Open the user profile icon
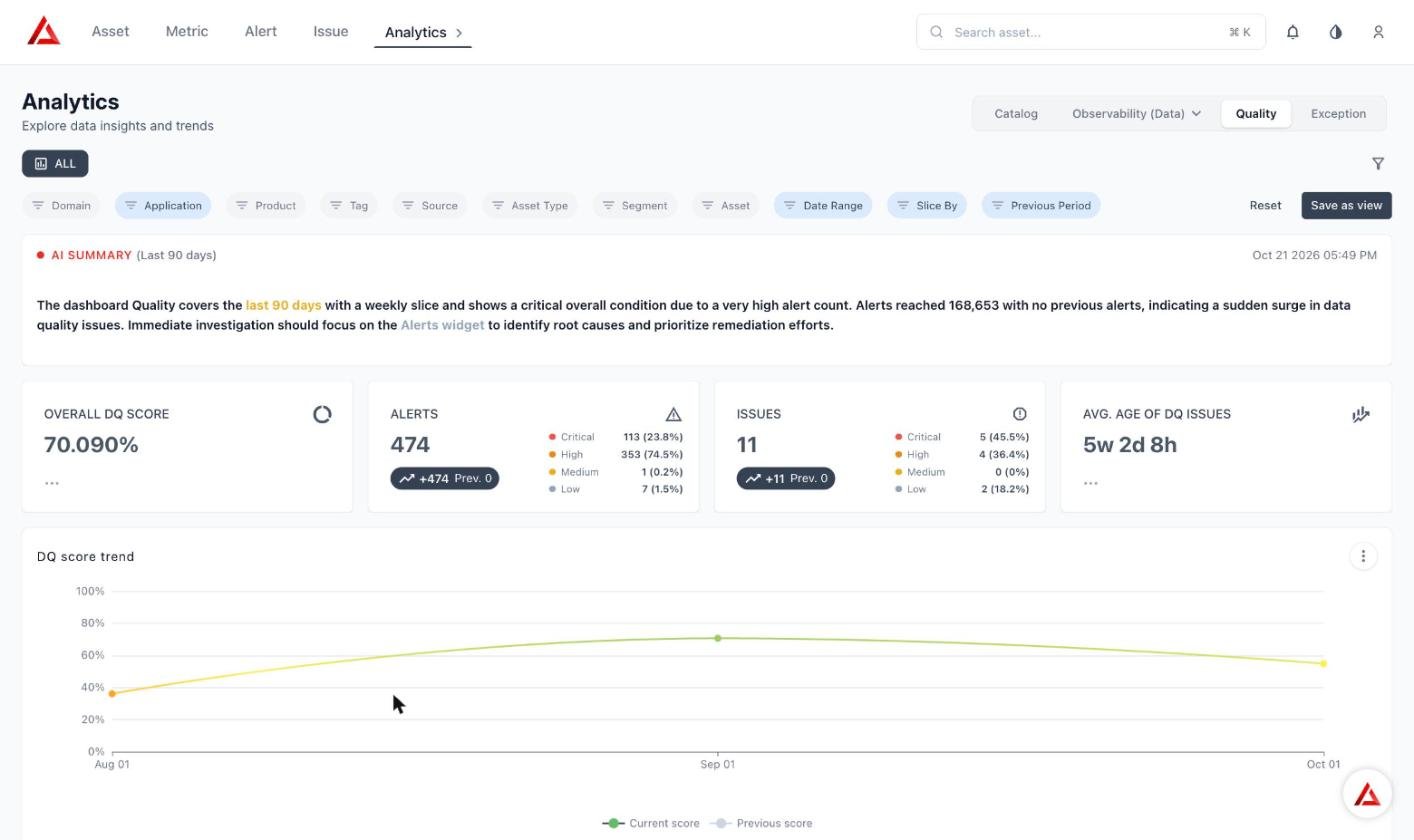The height and width of the screenshot is (840, 1414). [x=1378, y=32]
